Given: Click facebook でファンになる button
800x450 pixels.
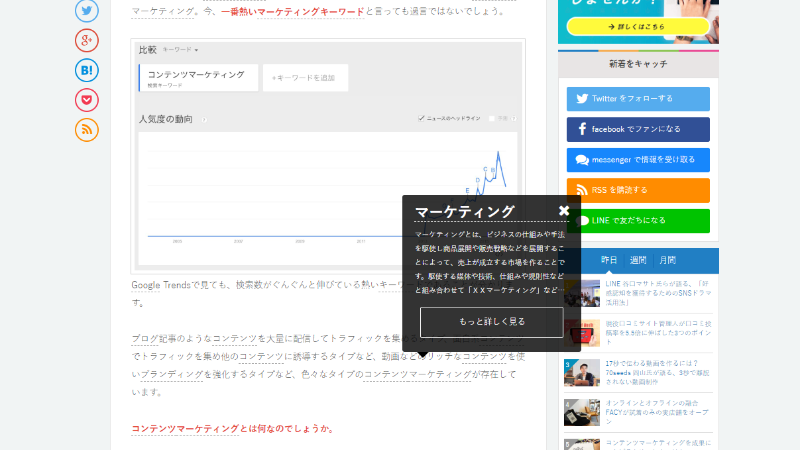Looking at the screenshot, I should click(x=638, y=130).
